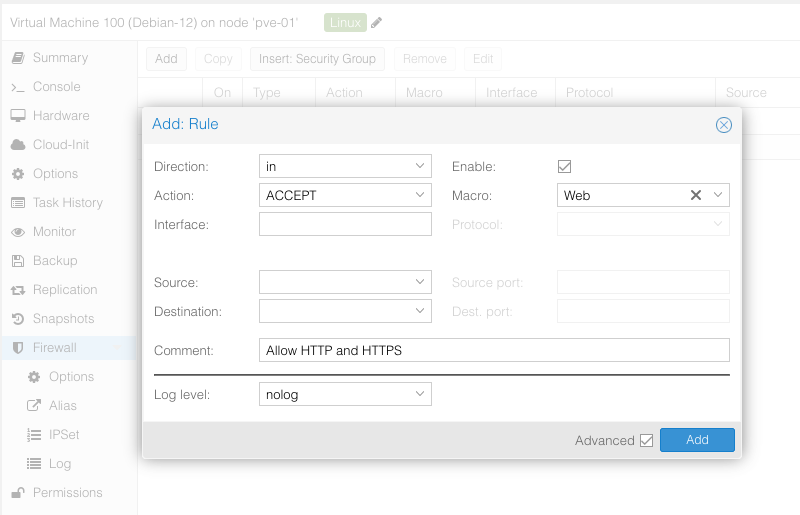Click Insert: Security Group button

tap(317, 59)
